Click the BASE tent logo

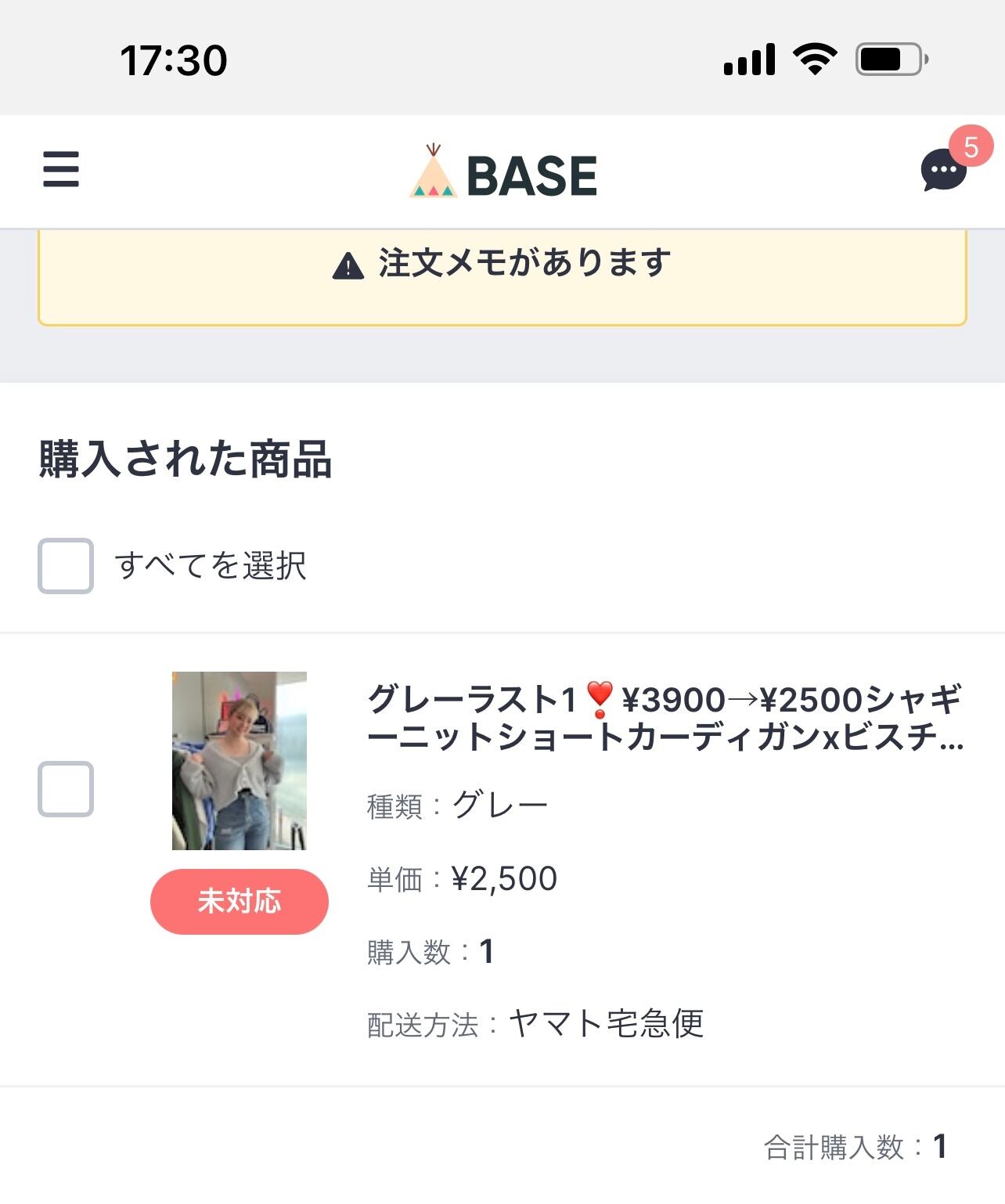[x=433, y=171]
